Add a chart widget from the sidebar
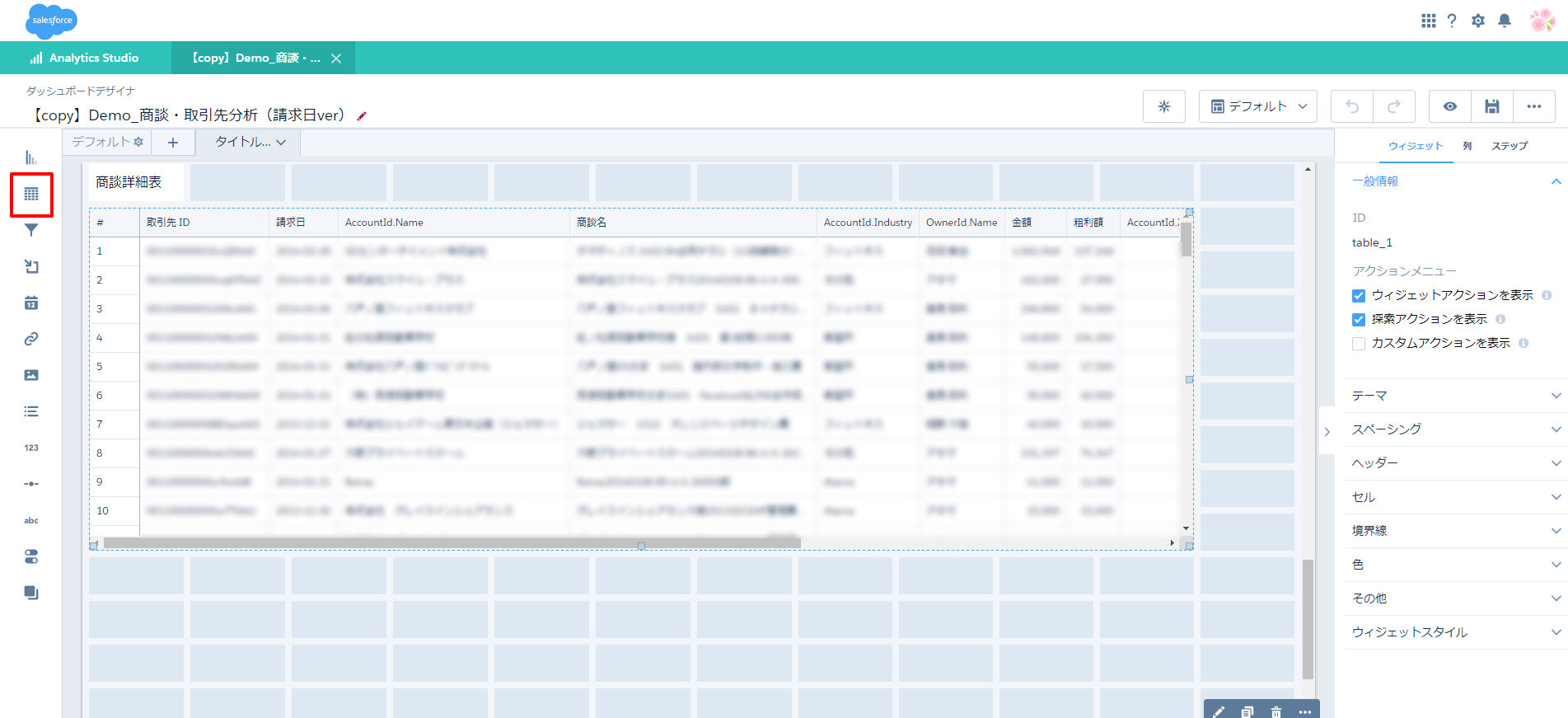Screen dimensions: 1568x718 (31, 157)
